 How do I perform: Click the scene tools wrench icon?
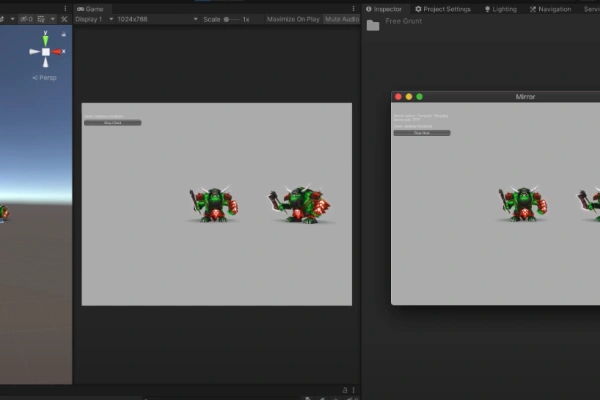click(64, 19)
